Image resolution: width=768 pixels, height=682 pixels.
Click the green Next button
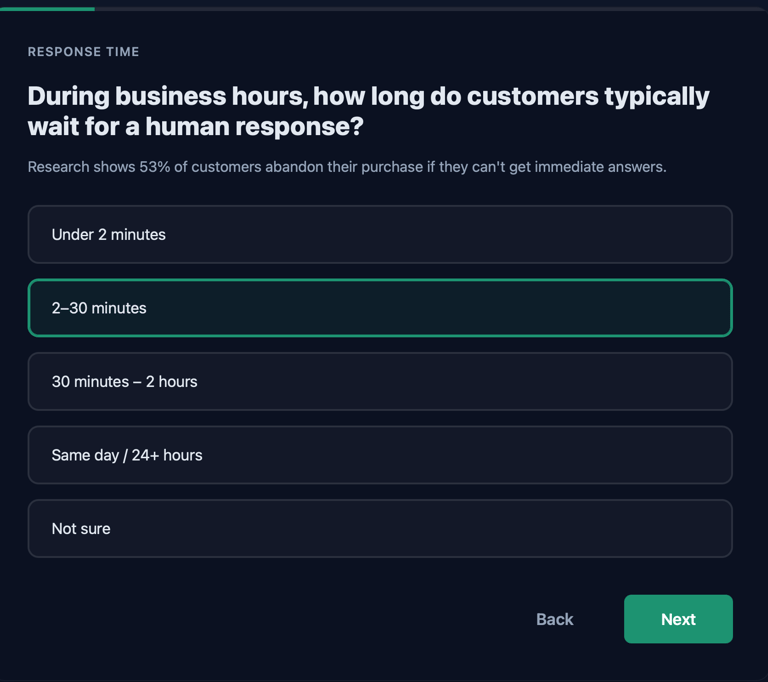point(678,619)
